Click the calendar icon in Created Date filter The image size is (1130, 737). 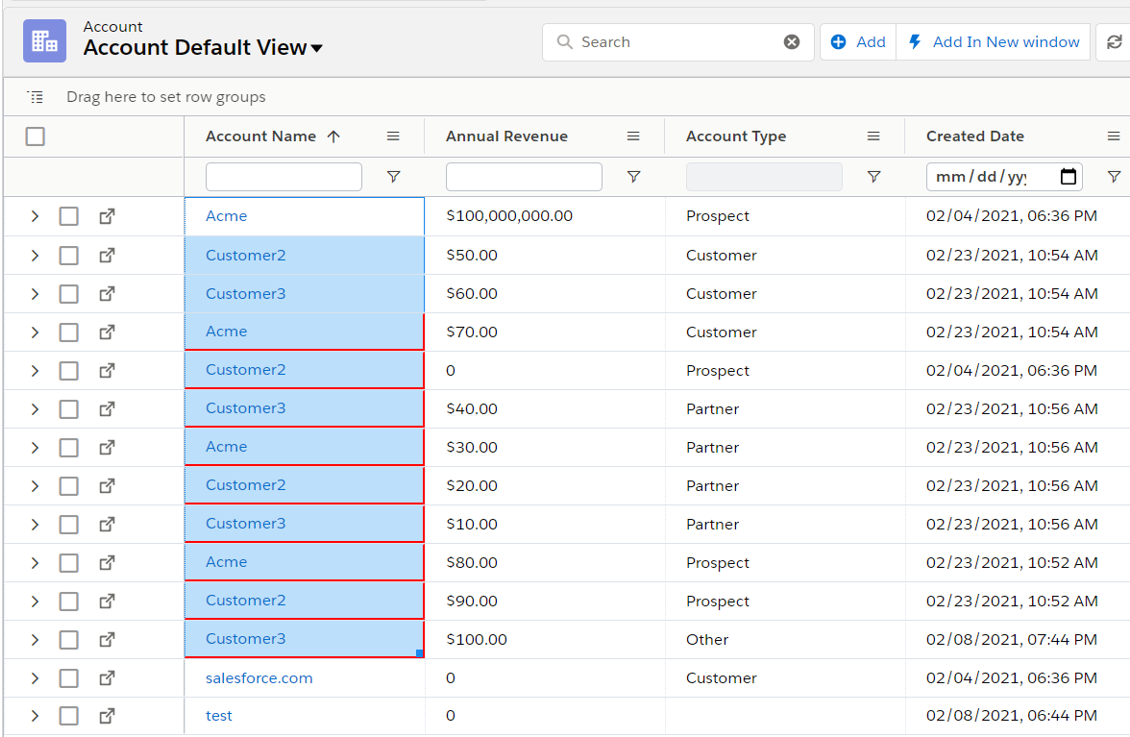point(1068,177)
